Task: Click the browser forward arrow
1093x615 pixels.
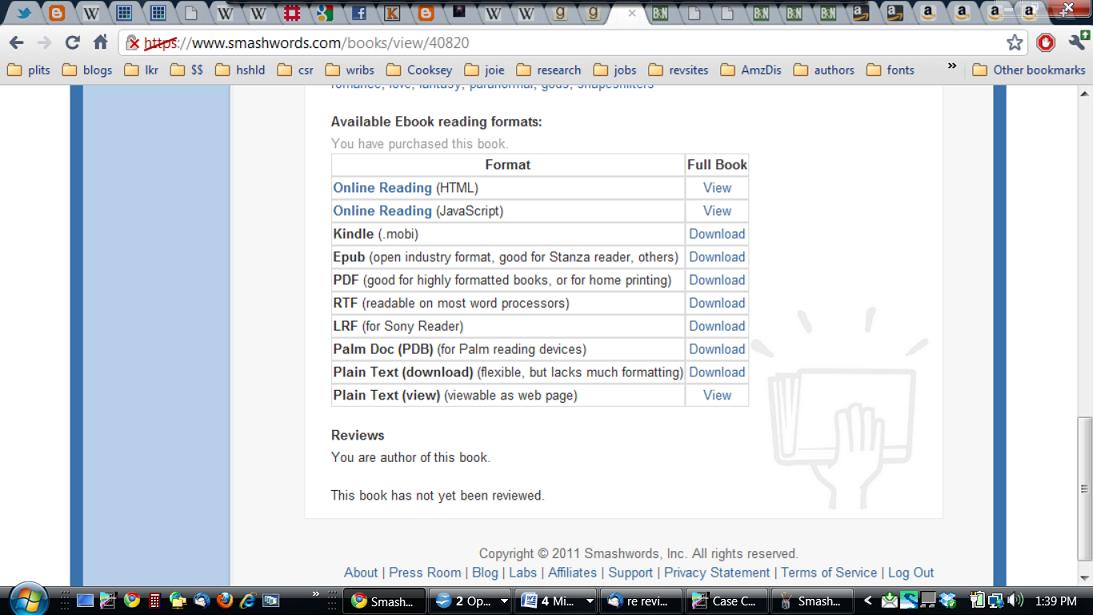Action: point(44,43)
